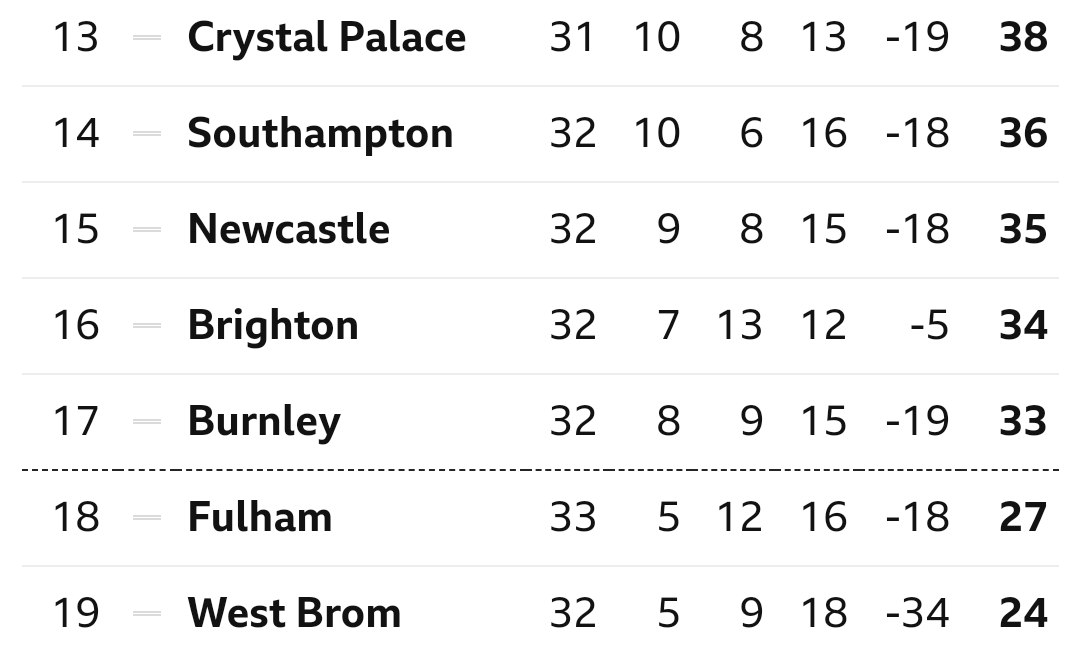Click the no-movement dash beside Crystal Palace
Screen dimensions: 1080x649
click(x=147, y=38)
